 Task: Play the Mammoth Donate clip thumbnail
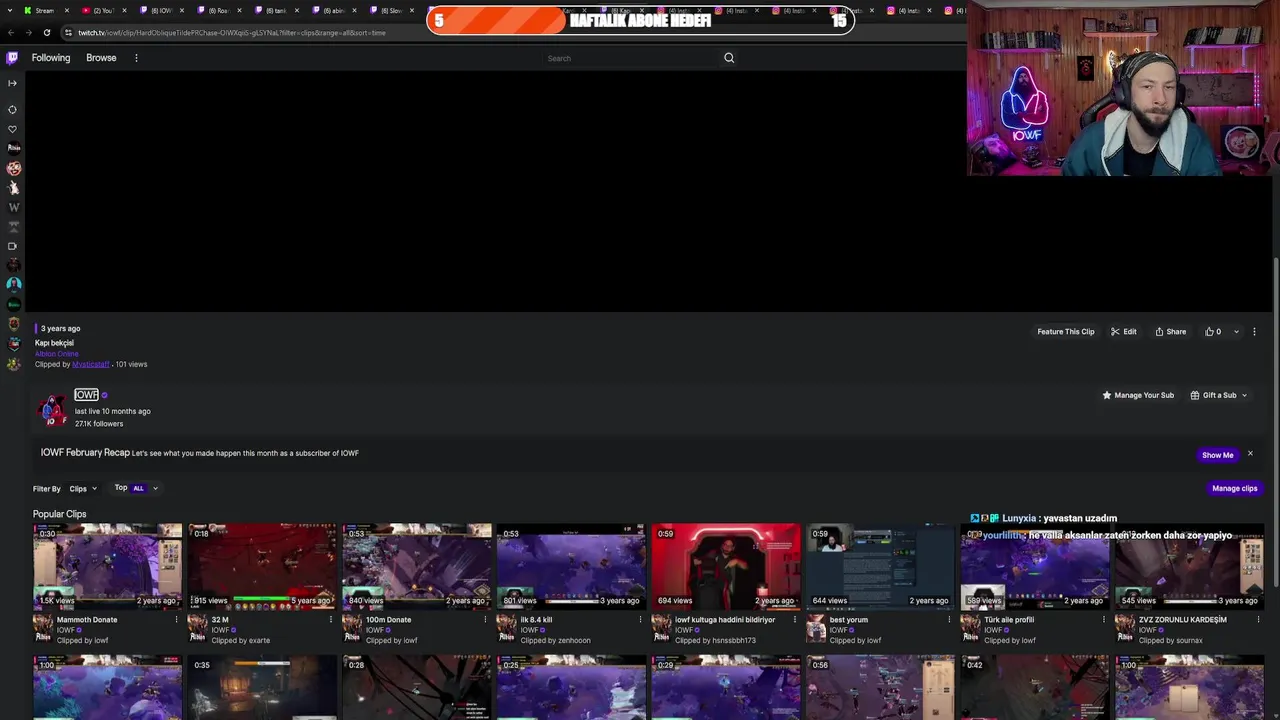pos(108,566)
